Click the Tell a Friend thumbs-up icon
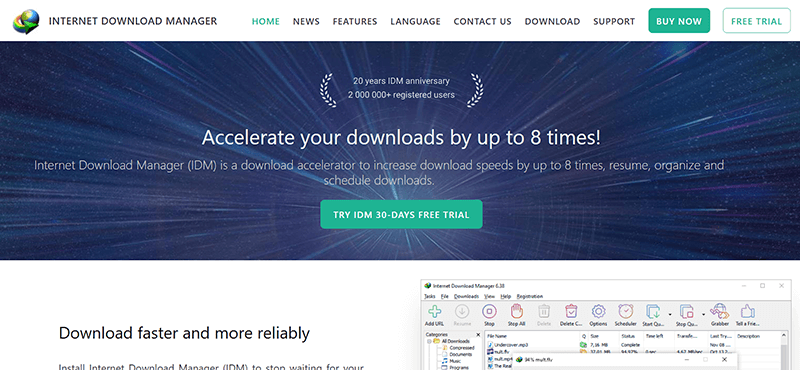800x370 pixels. (748, 311)
